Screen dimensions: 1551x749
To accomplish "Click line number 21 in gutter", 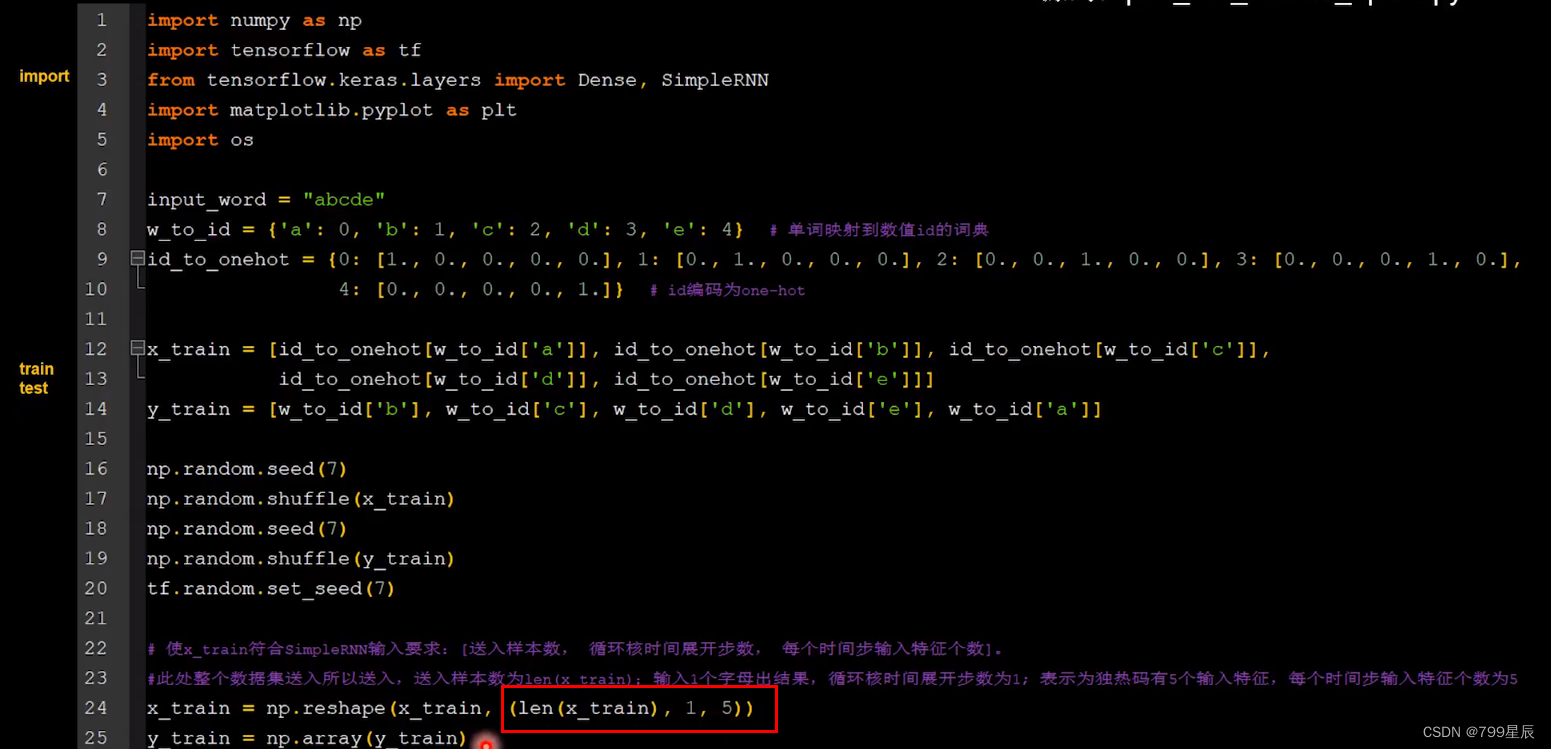I will point(96,619).
